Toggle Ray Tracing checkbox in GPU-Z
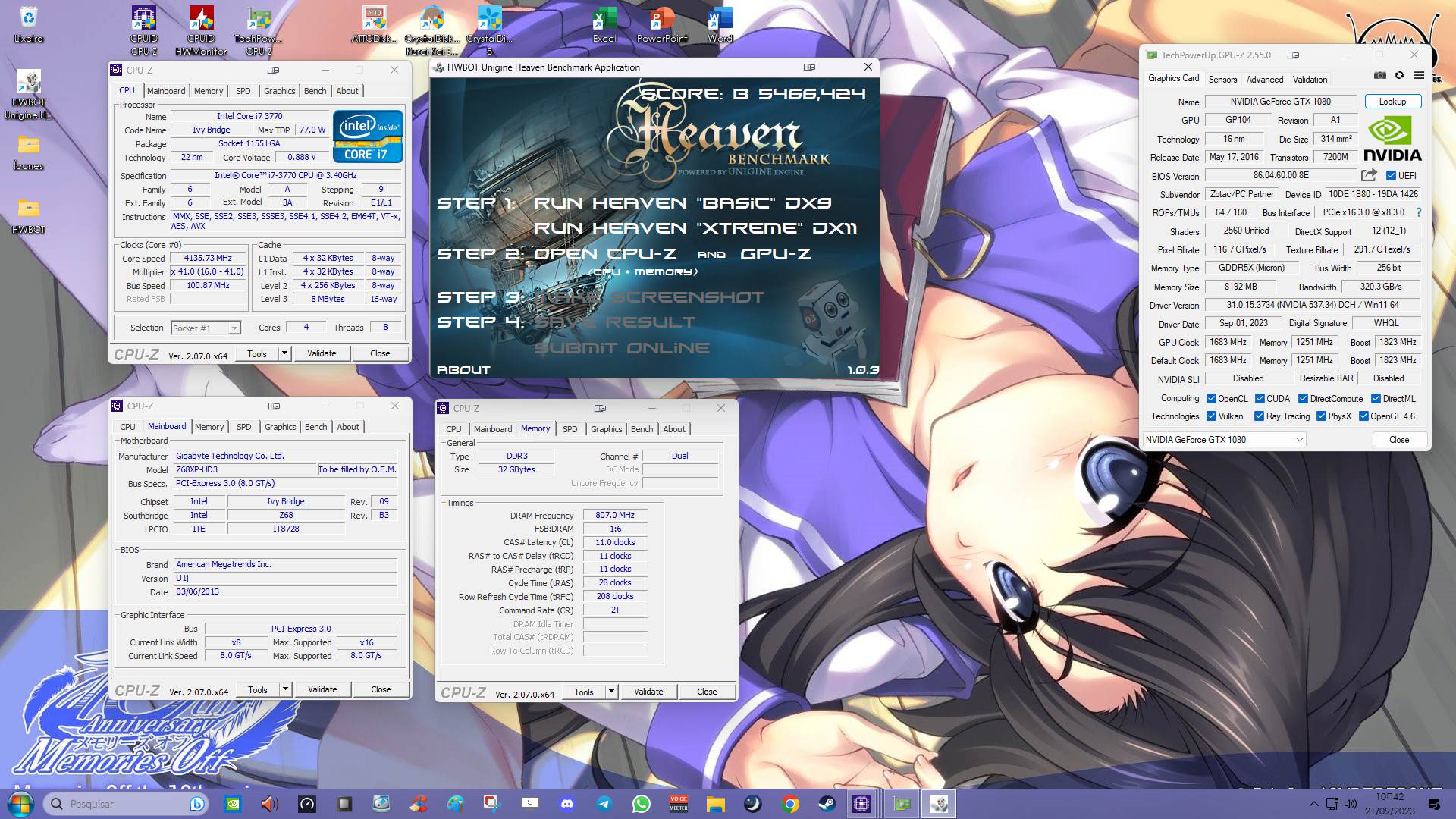 tap(1259, 416)
